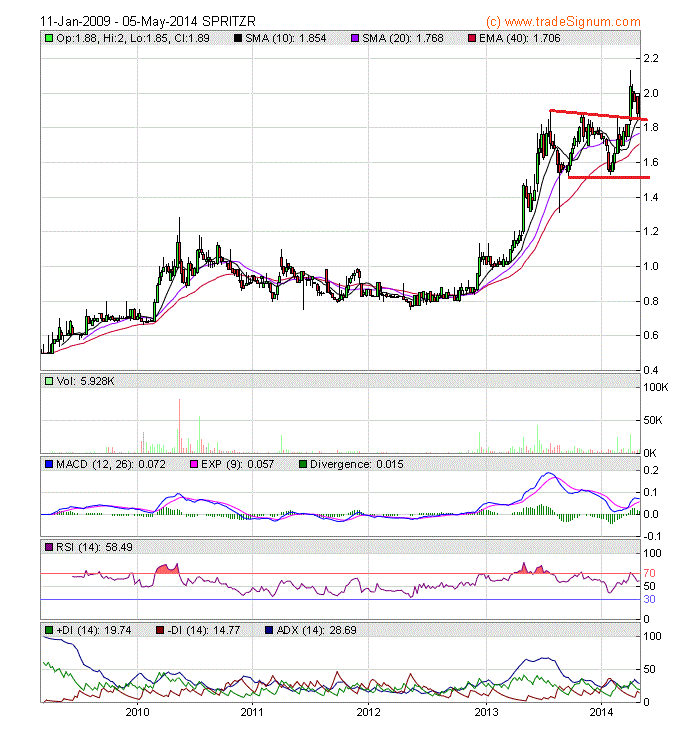Click the purple RSI (14) legend swatch
Viewport: 680px width, 733px height.
tap(49, 547)
